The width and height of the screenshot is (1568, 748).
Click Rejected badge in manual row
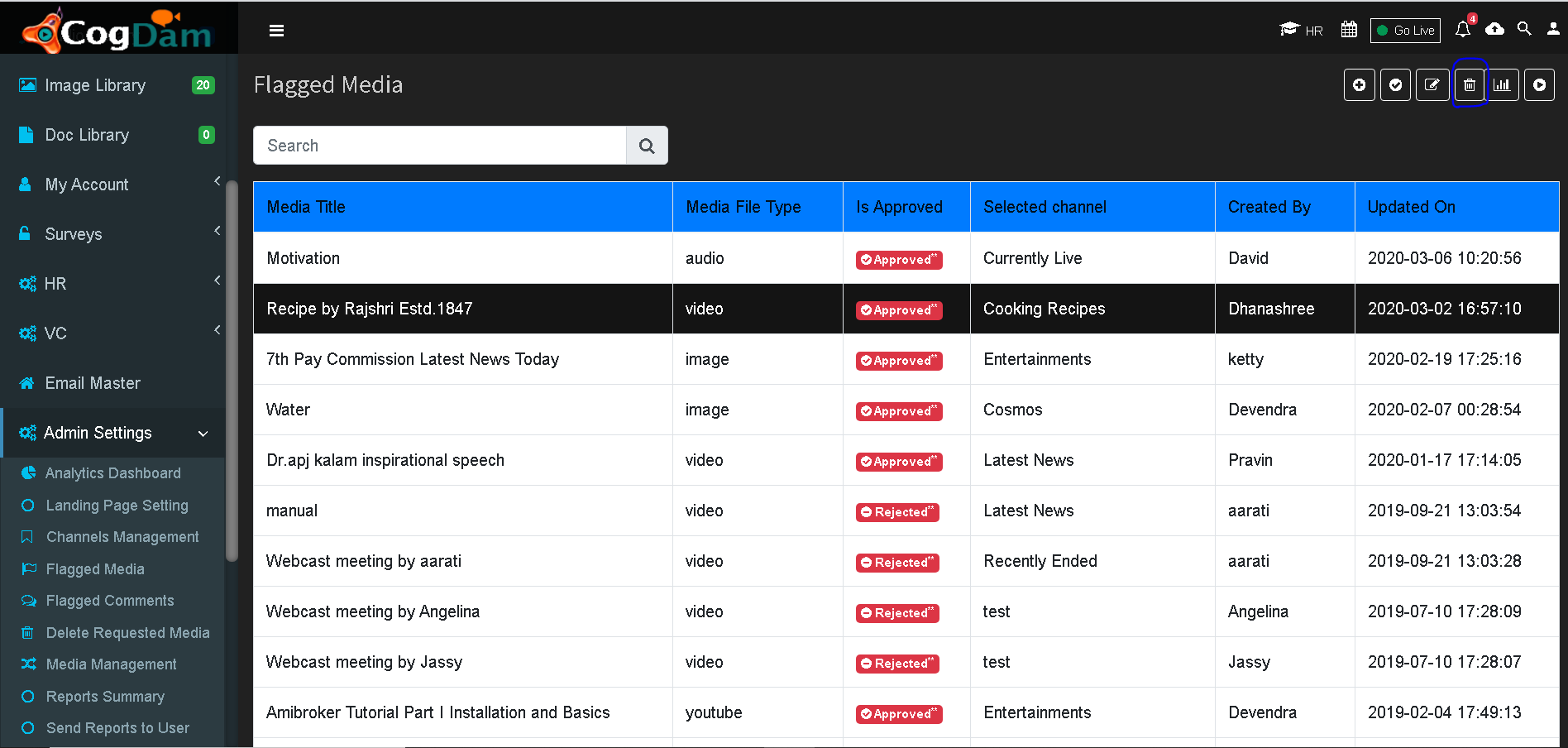pos(897,512)
